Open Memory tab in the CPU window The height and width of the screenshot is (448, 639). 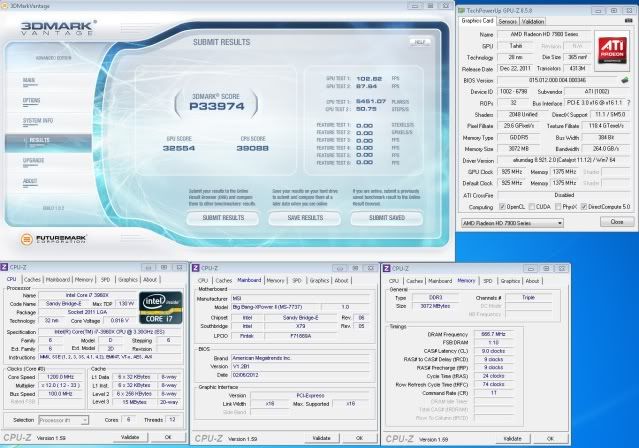coord(84,279)
